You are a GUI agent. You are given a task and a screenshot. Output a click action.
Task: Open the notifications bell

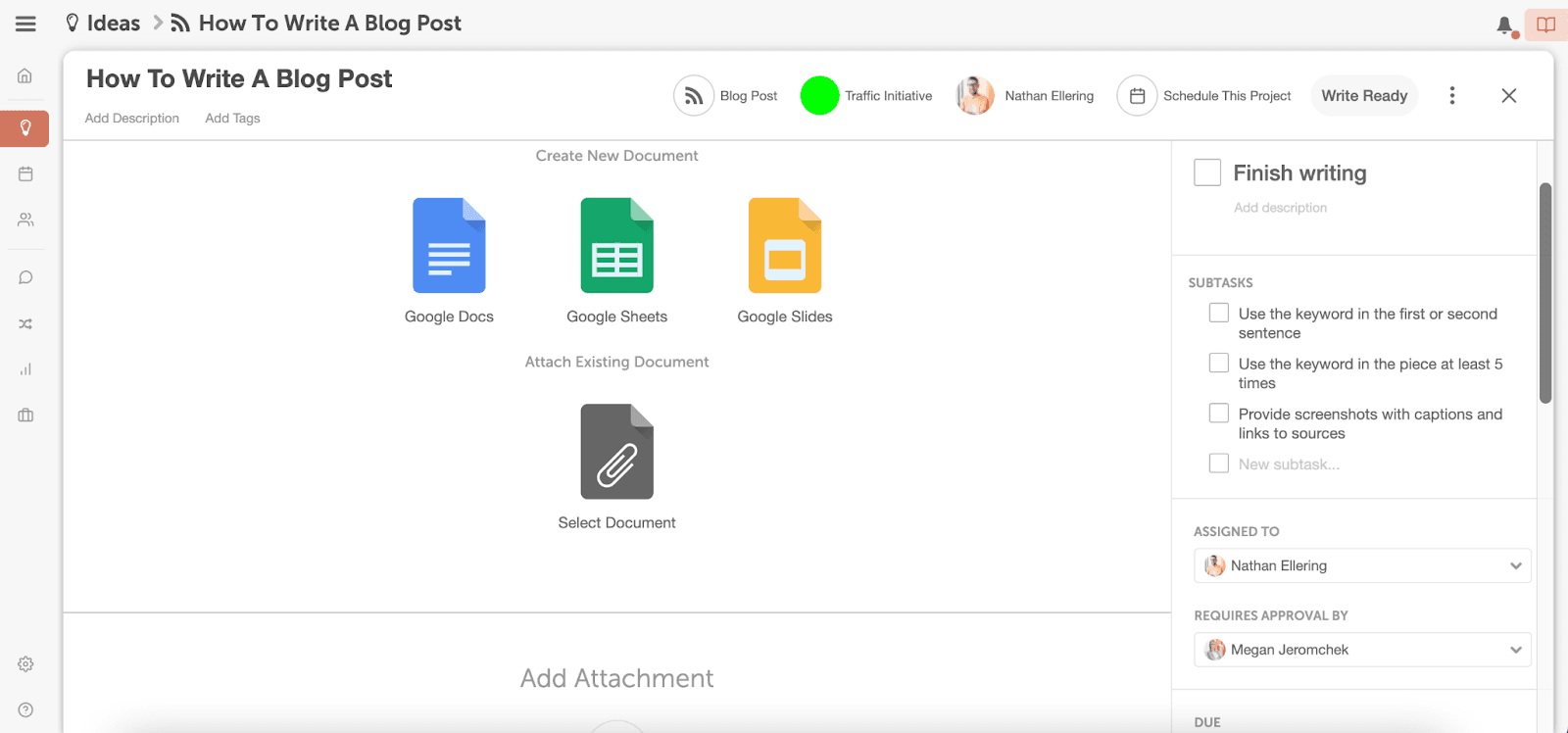[x=1504, y=25]
